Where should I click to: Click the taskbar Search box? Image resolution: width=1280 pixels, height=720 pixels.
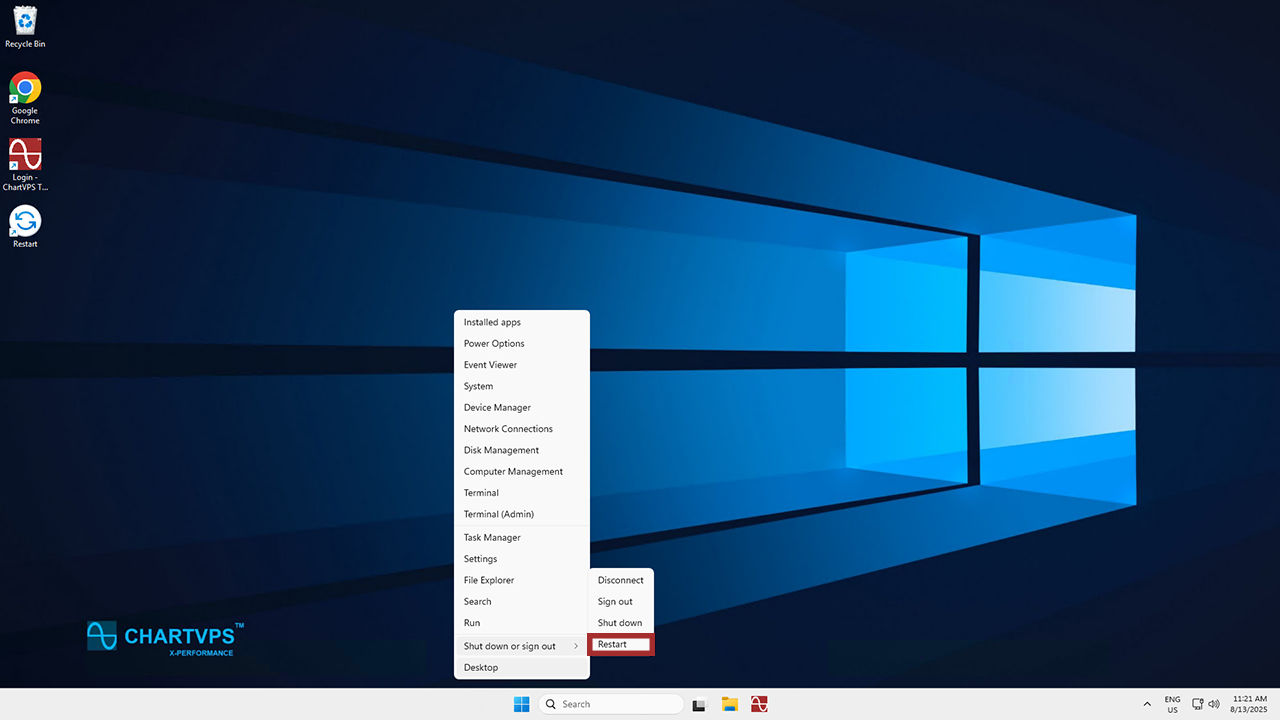(610, 704)
